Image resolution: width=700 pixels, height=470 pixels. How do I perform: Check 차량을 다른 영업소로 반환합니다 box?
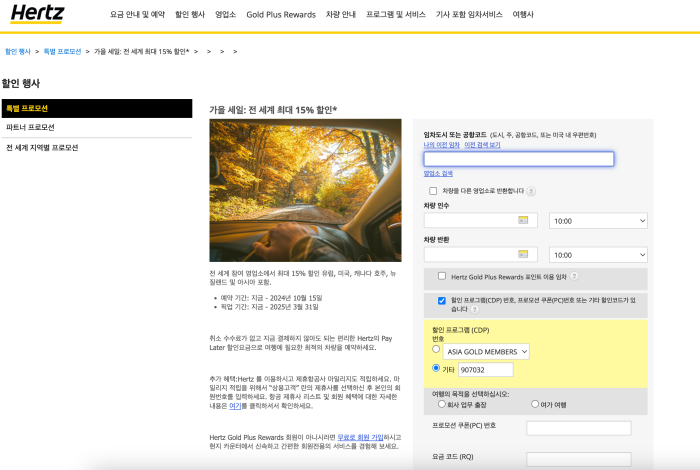[433, 191]
